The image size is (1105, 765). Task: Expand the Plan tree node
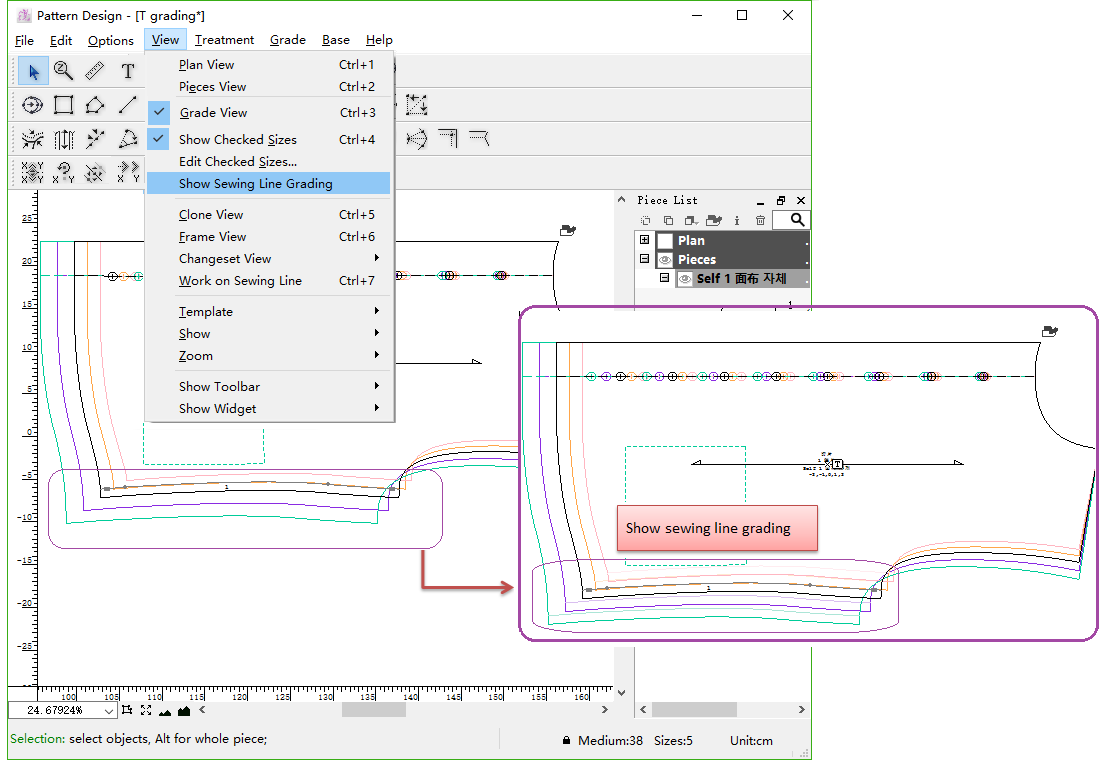[x=645, y=241]
